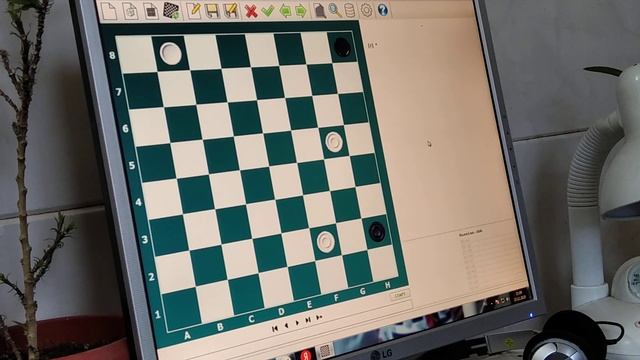Click the dark book icon in toolbar
This screenshot has height=360, width=640.
pyautogui.click(x=320, y=11)
